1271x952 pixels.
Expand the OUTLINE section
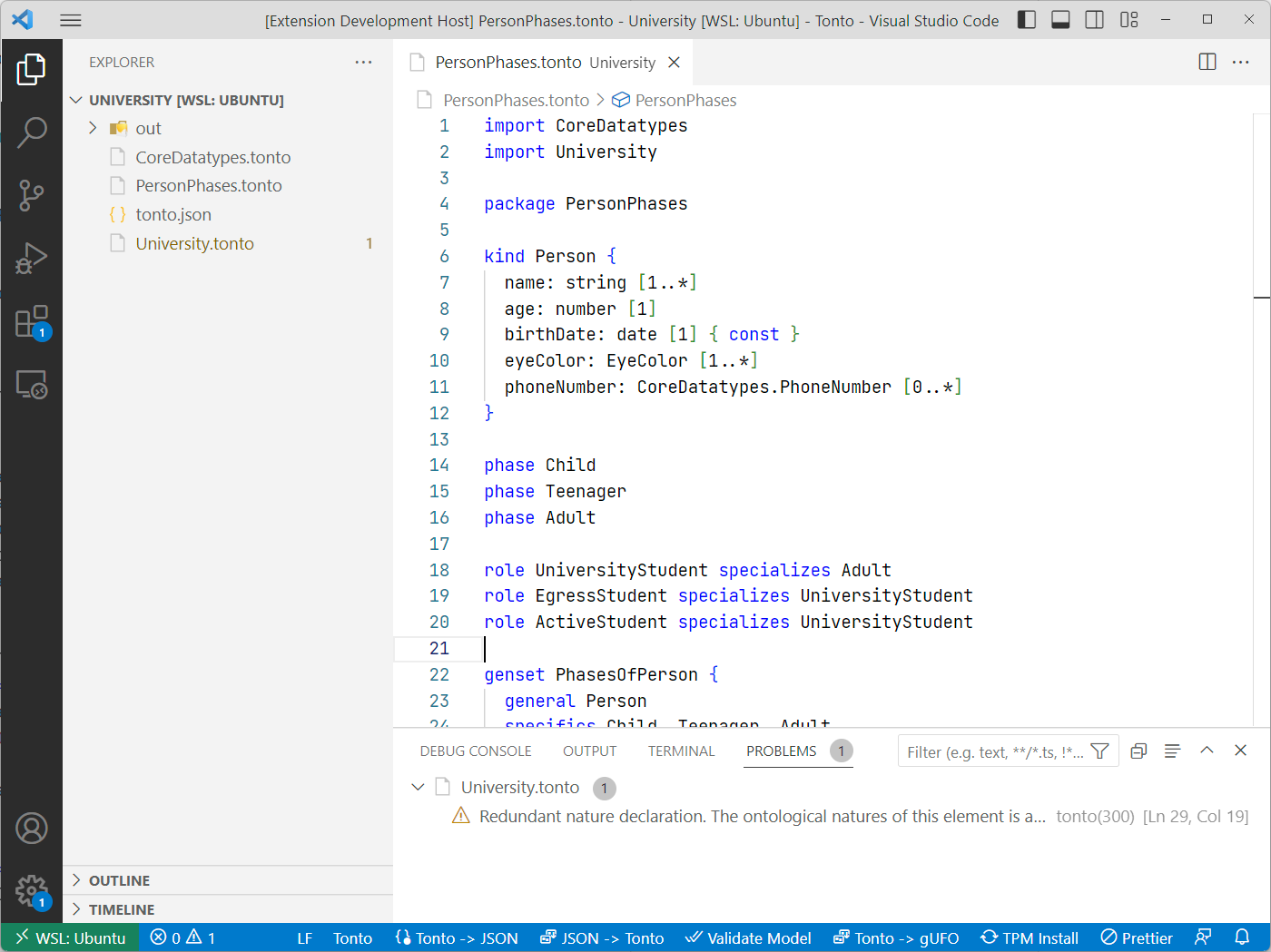point(119,880)
